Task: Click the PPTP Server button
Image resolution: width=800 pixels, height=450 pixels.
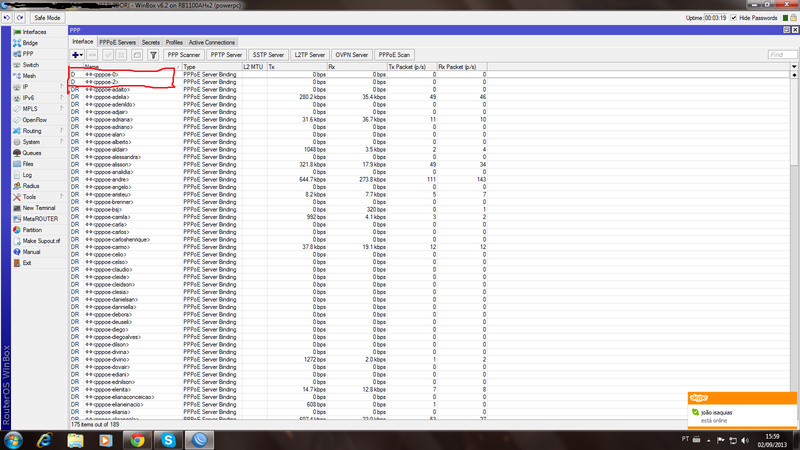Action: (226, 55)
